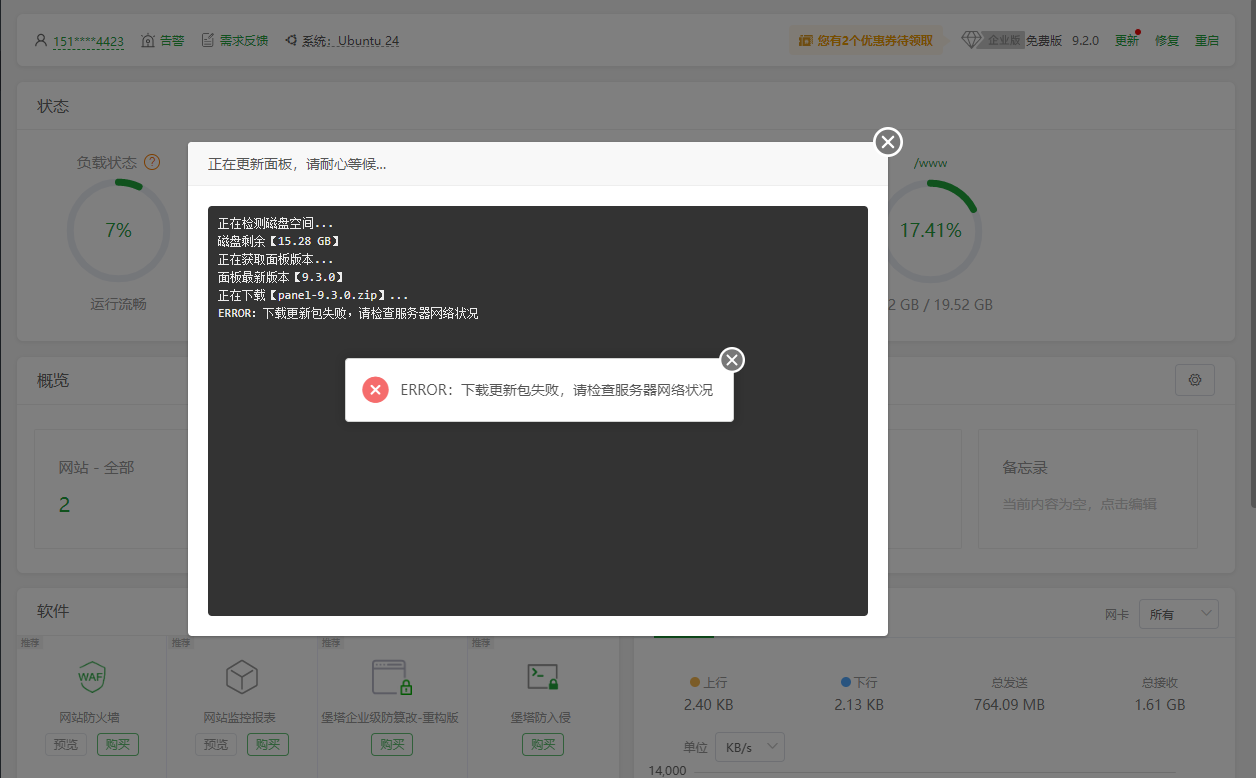Click the update log terminal area
Viewport: 1256px width, 778px height.
(538, 411)
